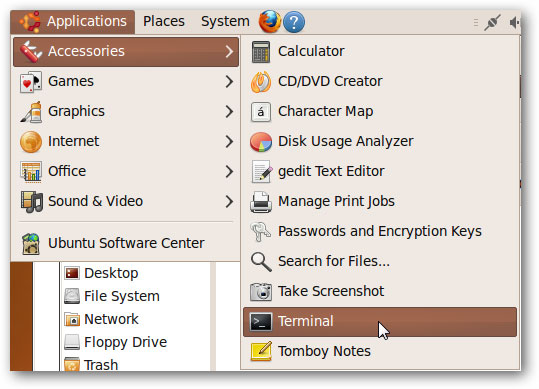This screenshot has width=539, height=389.
Task: Click the Take Screenshot camera icon
Action: tap(261, 291)
